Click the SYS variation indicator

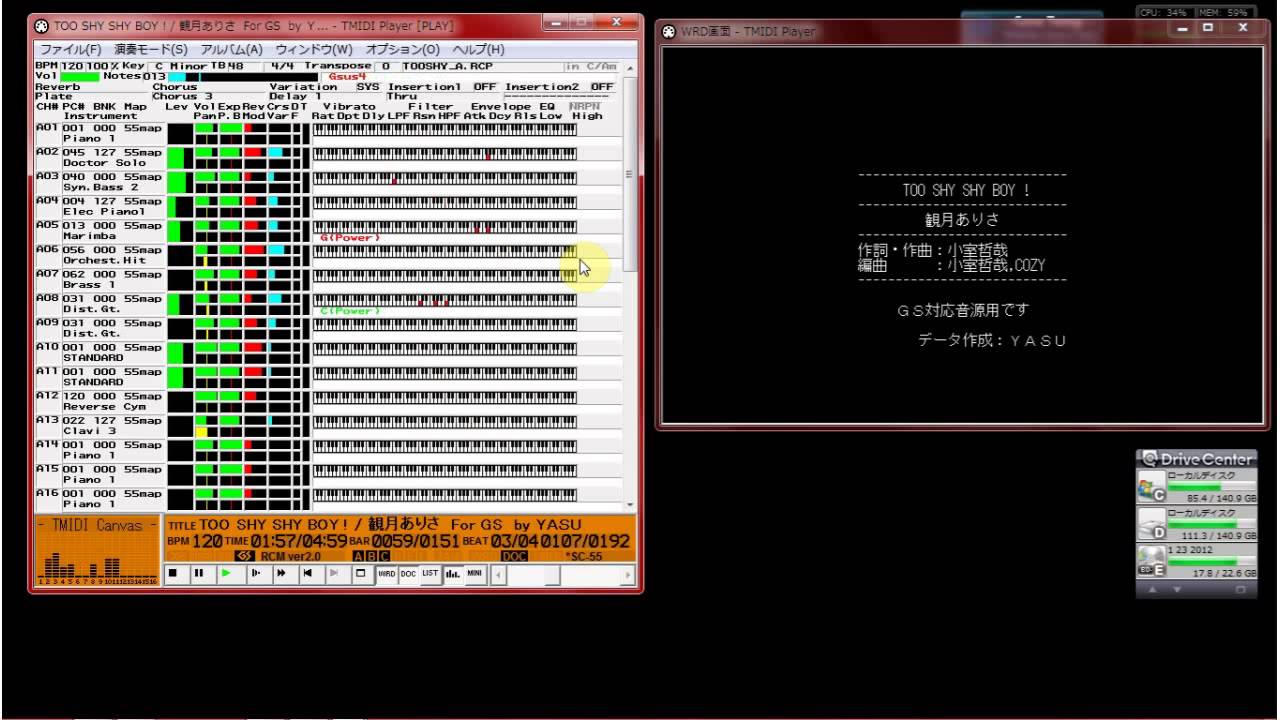click(368, 87)
